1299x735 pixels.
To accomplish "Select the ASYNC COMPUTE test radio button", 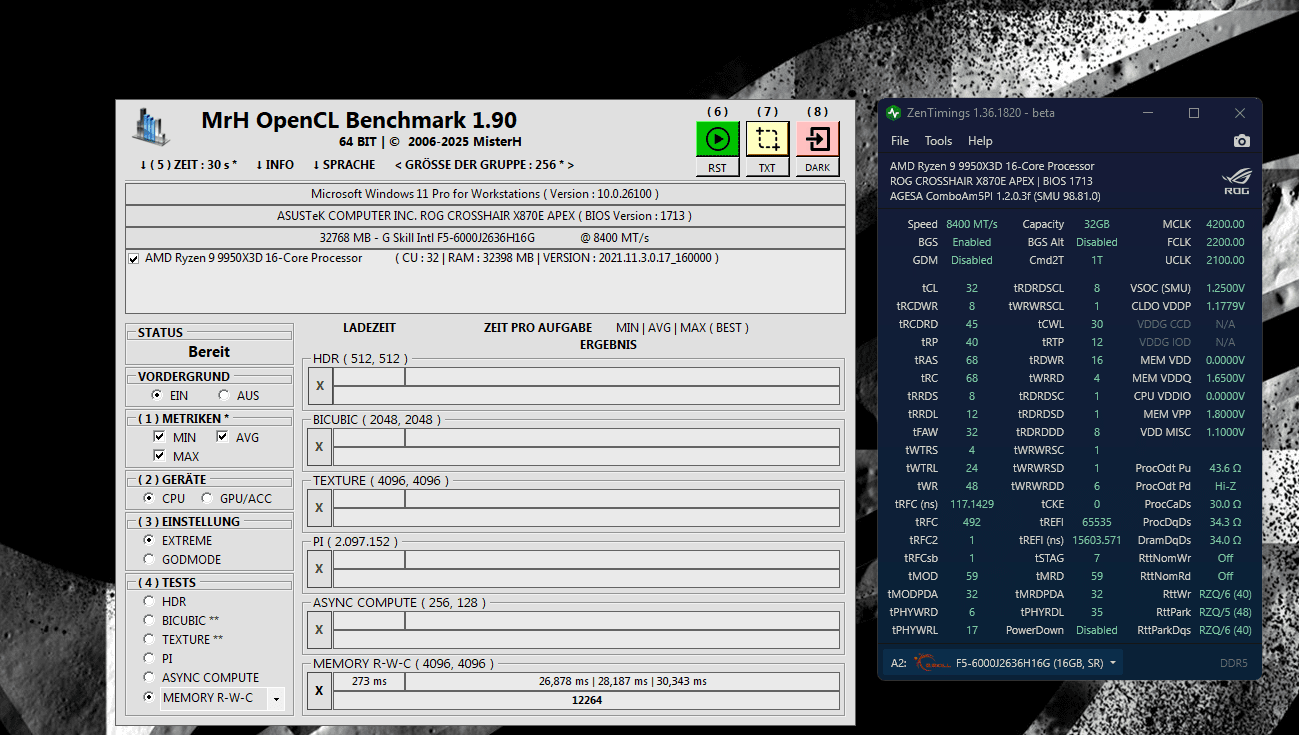I will [x=150, y=677].
